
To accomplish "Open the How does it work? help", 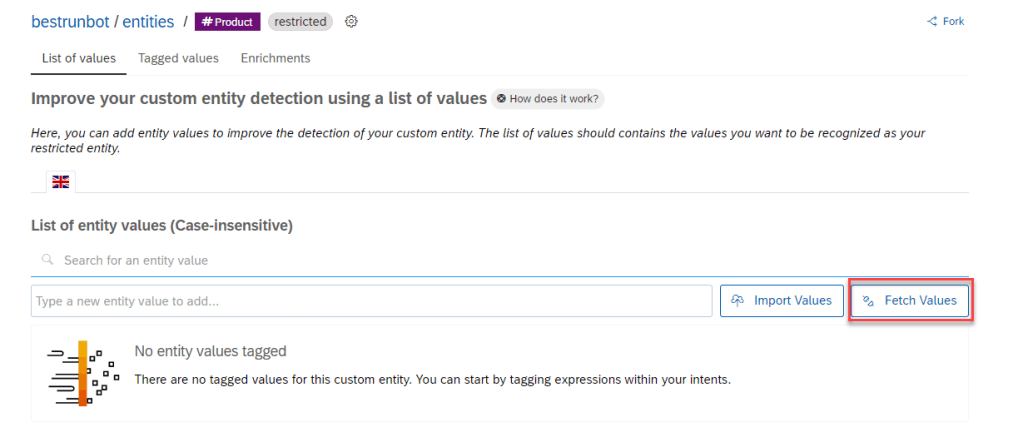I will pyautogui.click(x=548, y=99).
